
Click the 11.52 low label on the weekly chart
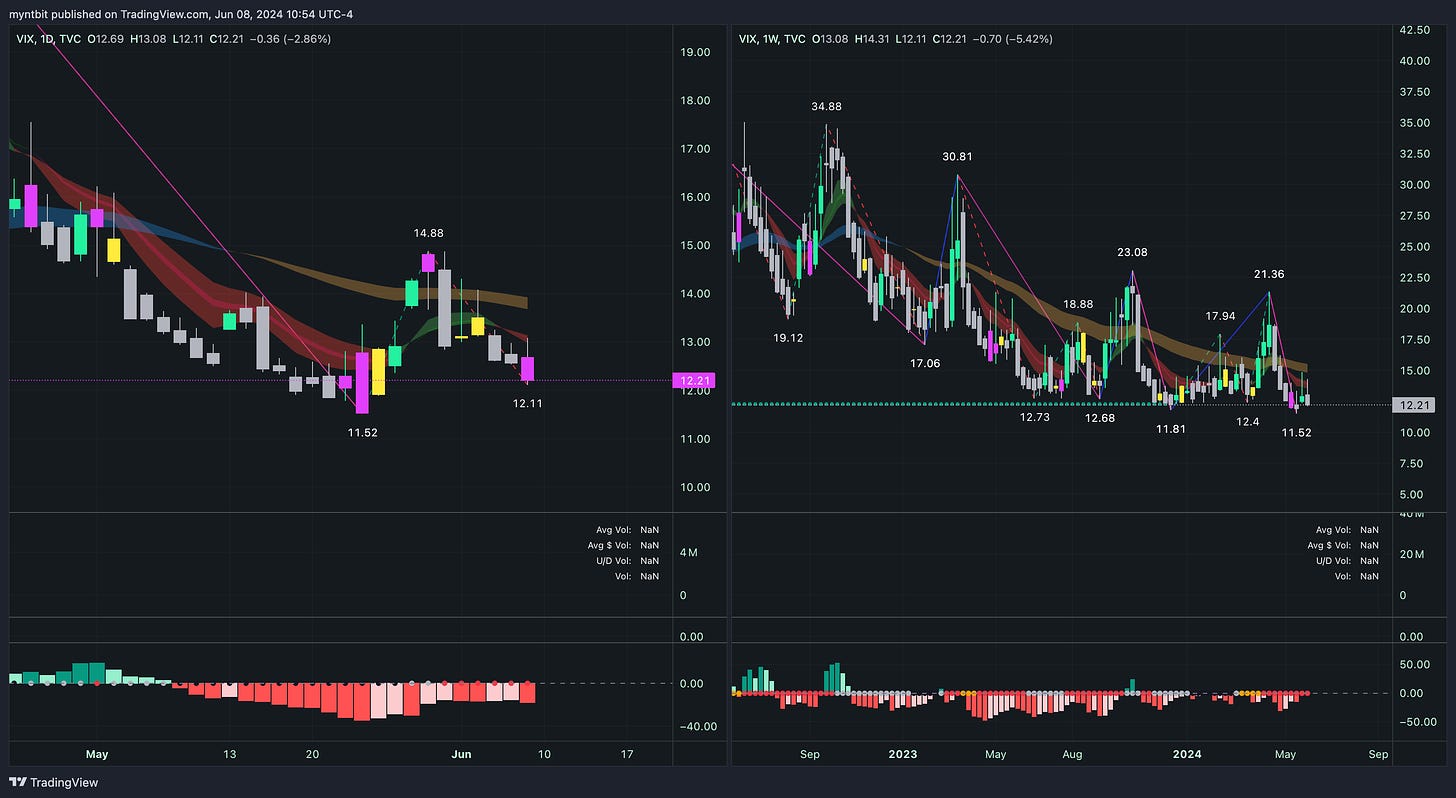[x=1296, y=432]
